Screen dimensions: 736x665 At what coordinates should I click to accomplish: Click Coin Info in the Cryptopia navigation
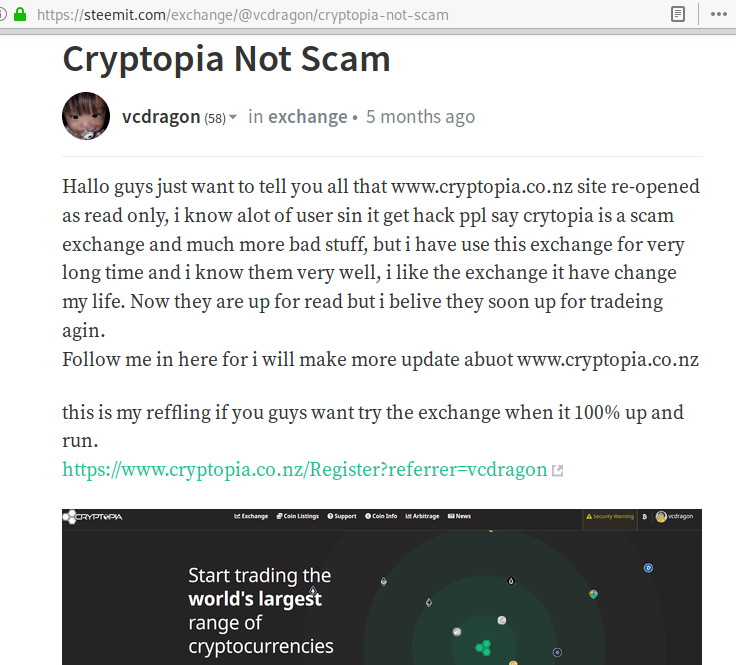tap(381, 516)
